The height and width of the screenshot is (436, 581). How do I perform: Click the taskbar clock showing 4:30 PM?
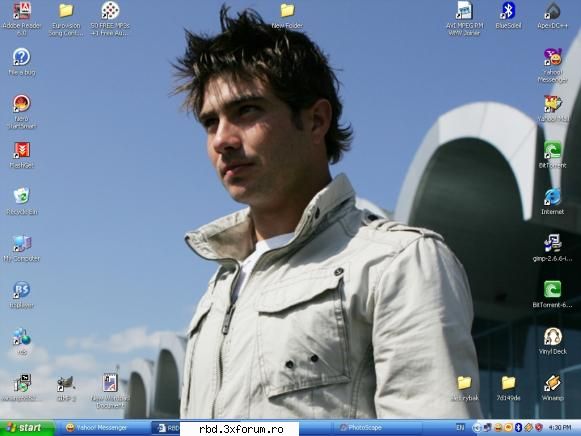tap(560, 428)
